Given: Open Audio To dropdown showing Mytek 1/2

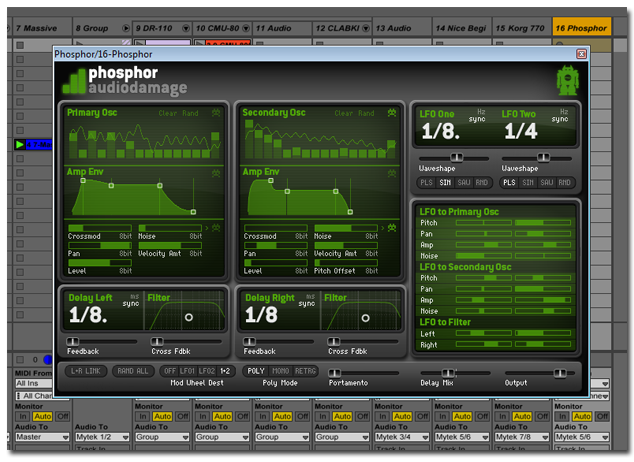Looking at the screenshot, I should pos(102,437).
